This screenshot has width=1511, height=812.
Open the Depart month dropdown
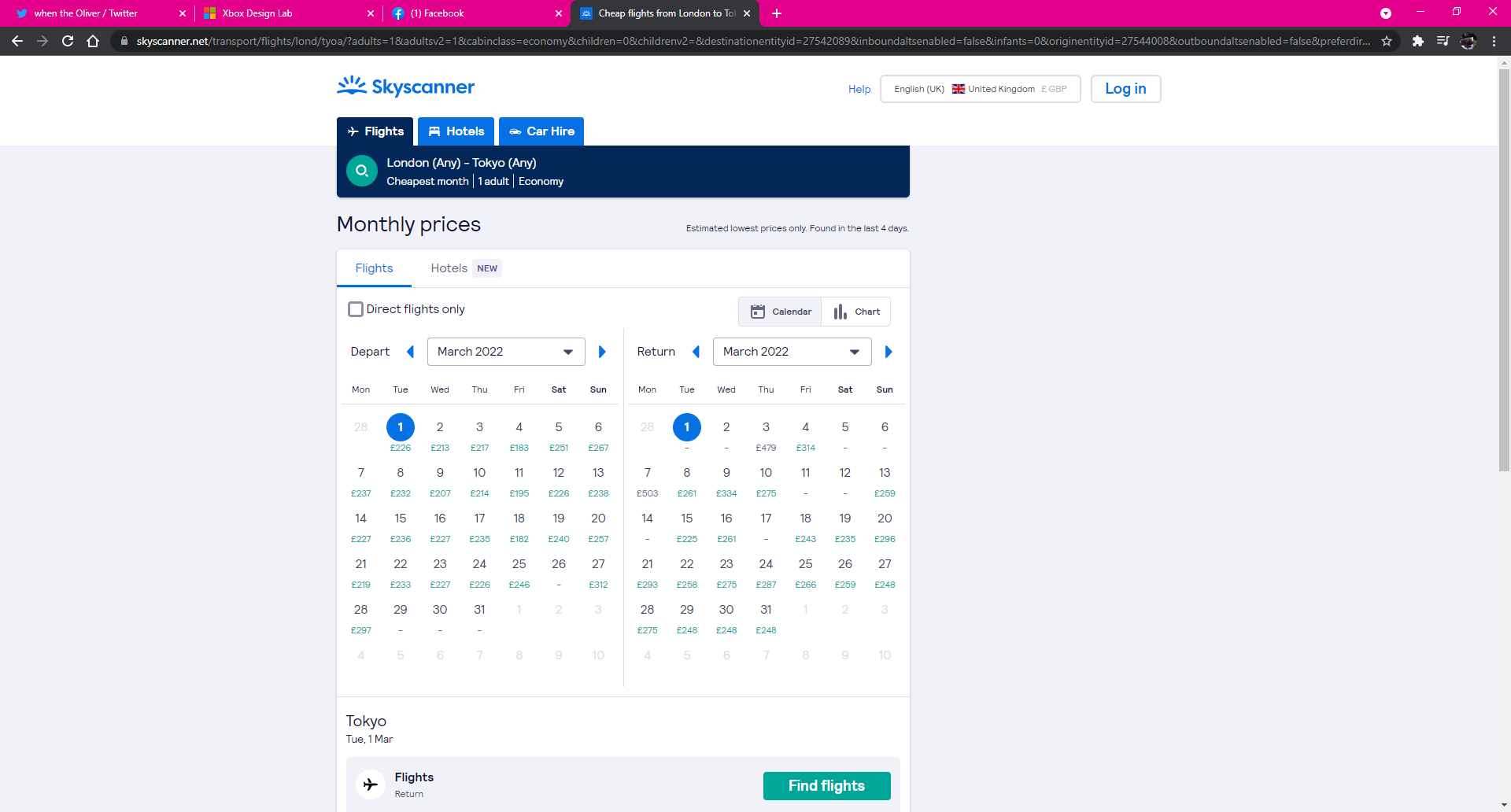pyautogui.click(x=505, y=352)
